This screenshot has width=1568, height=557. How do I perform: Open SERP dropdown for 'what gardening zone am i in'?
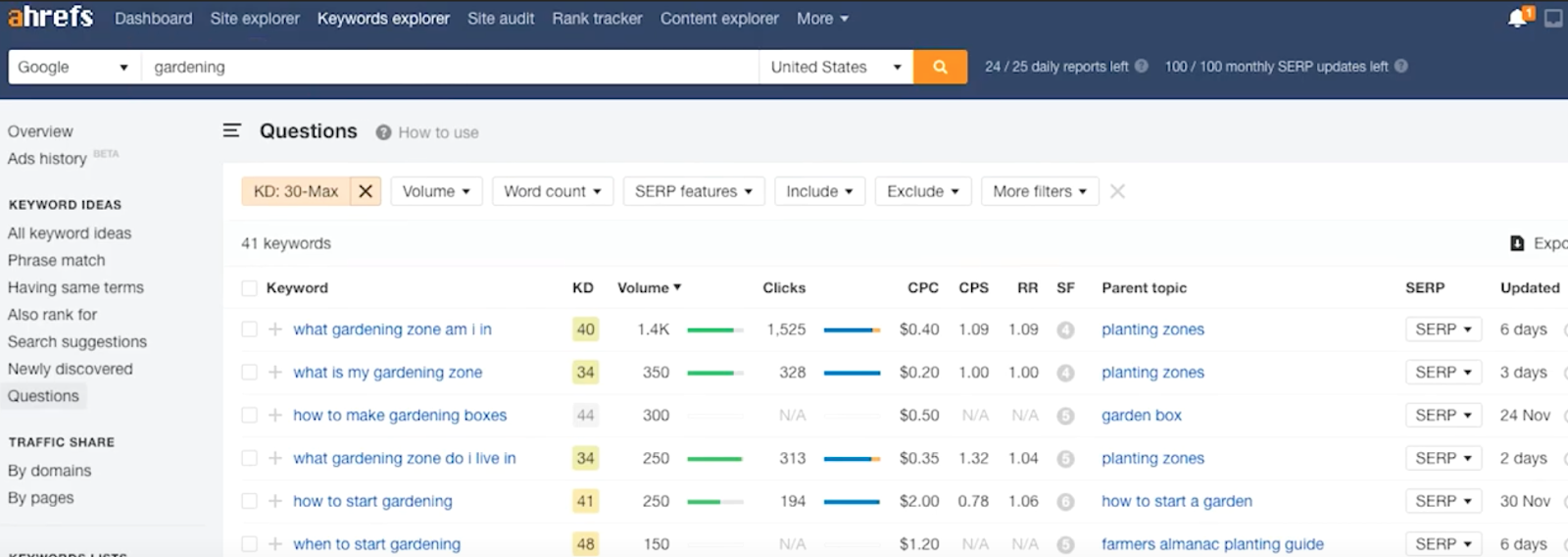[x=1443, y=329]
